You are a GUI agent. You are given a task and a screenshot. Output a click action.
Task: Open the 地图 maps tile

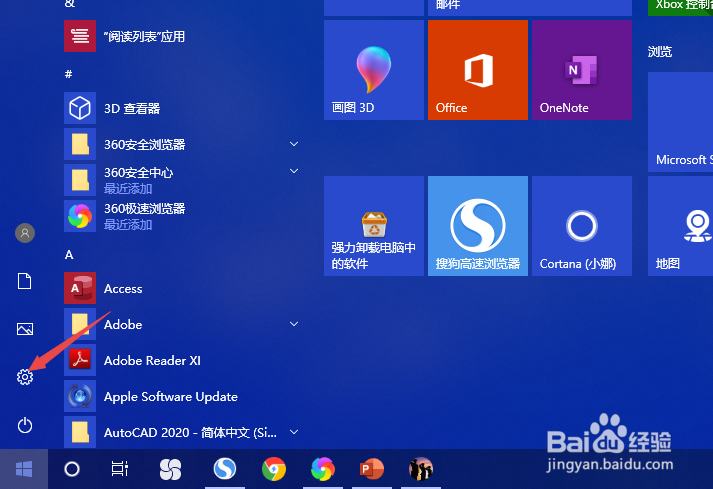click(681, 226)
